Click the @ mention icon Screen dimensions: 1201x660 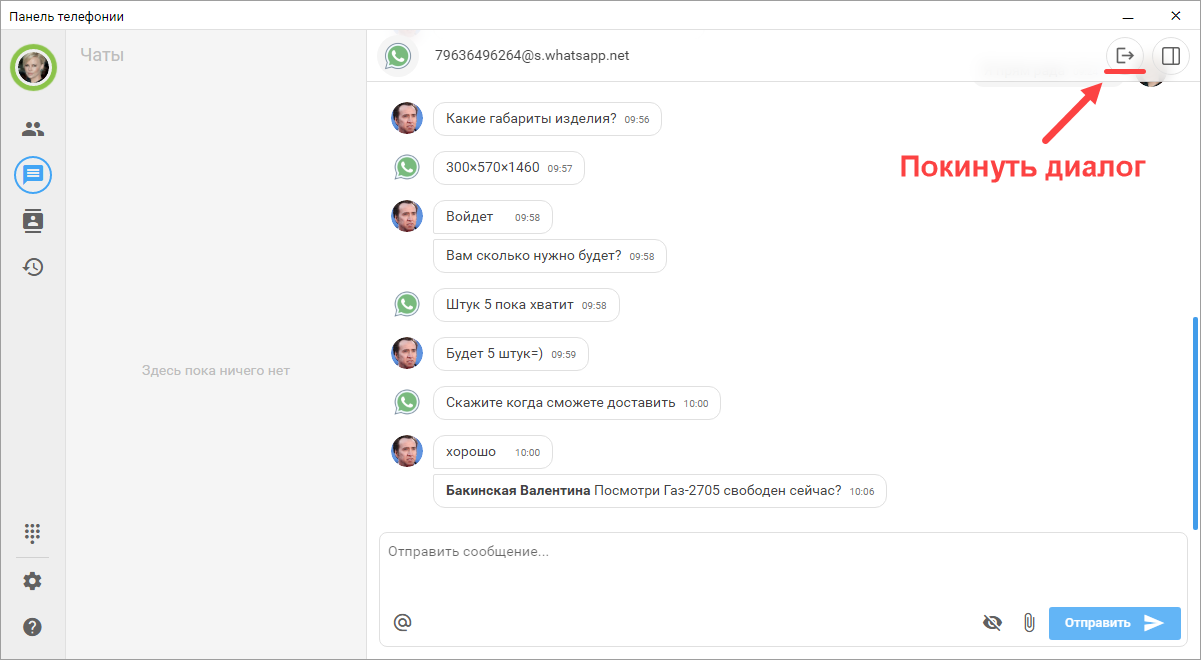coord(402,622)
